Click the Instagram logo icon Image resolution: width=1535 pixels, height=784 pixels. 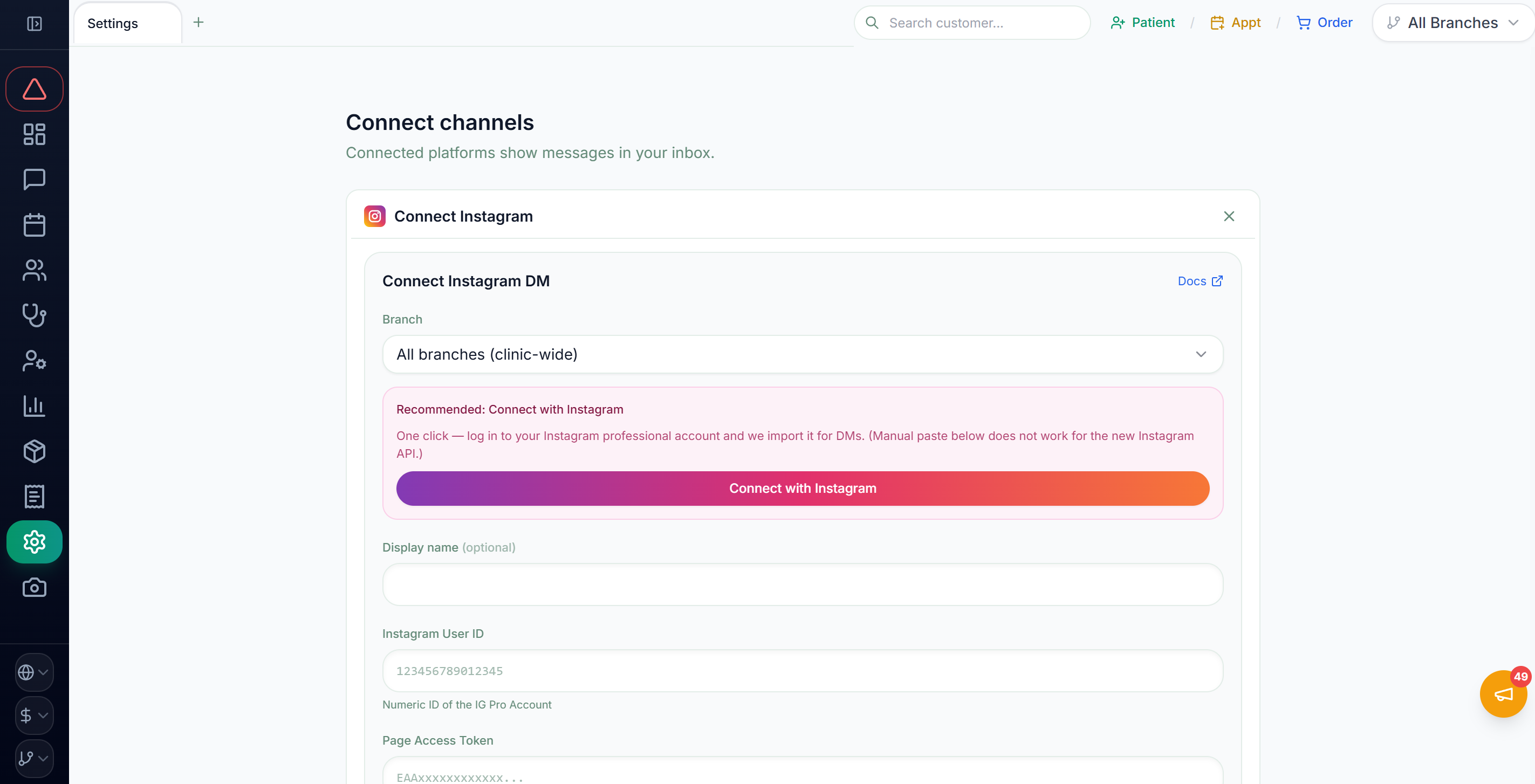click(375, 216)
